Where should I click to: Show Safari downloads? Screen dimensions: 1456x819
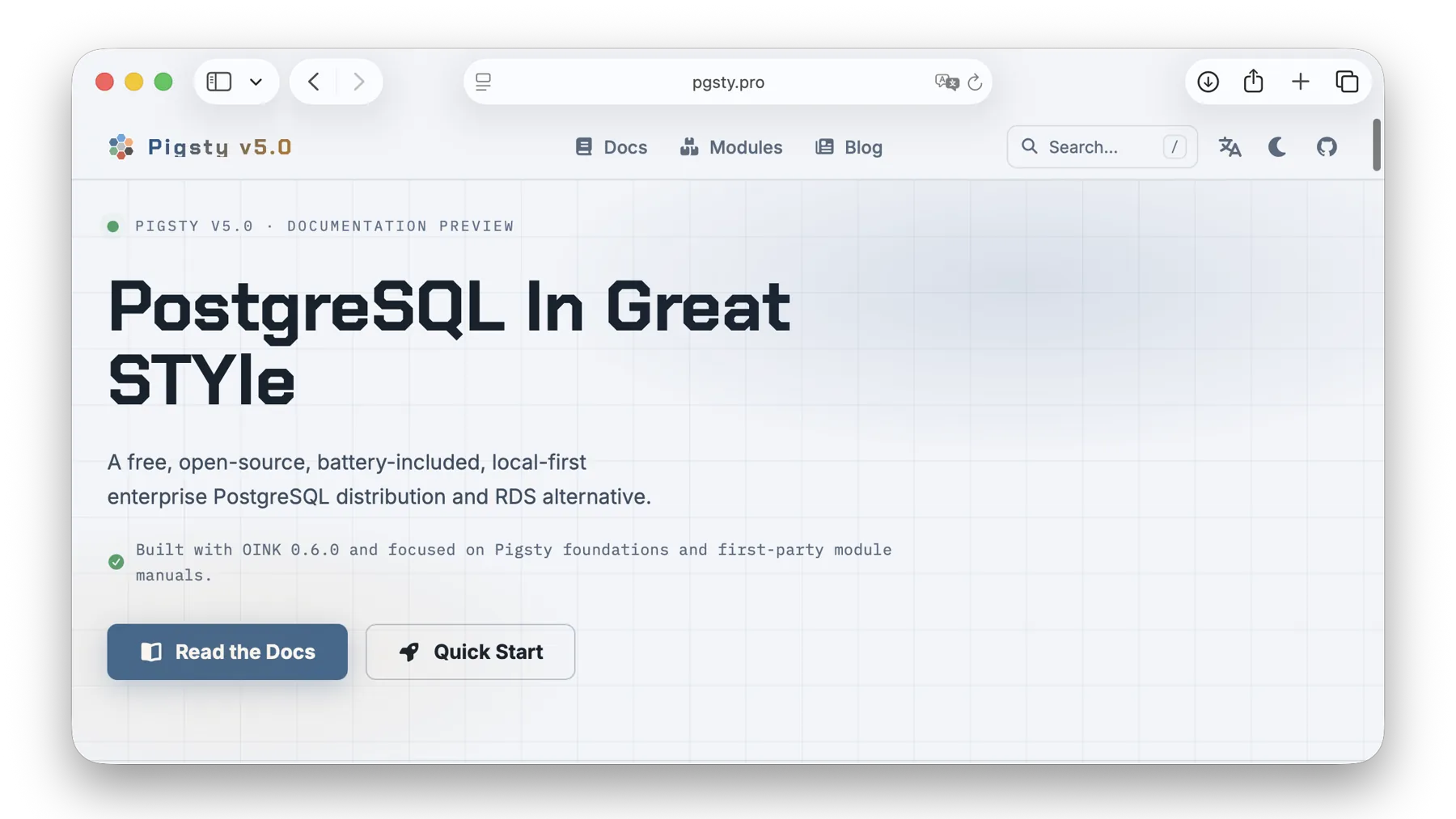click(1208, 82)
